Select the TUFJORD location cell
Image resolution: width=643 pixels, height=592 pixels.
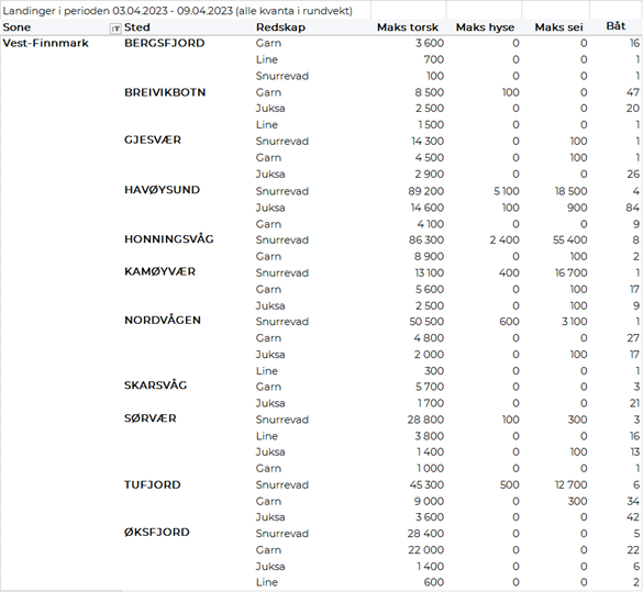click(x=152, y=484)
